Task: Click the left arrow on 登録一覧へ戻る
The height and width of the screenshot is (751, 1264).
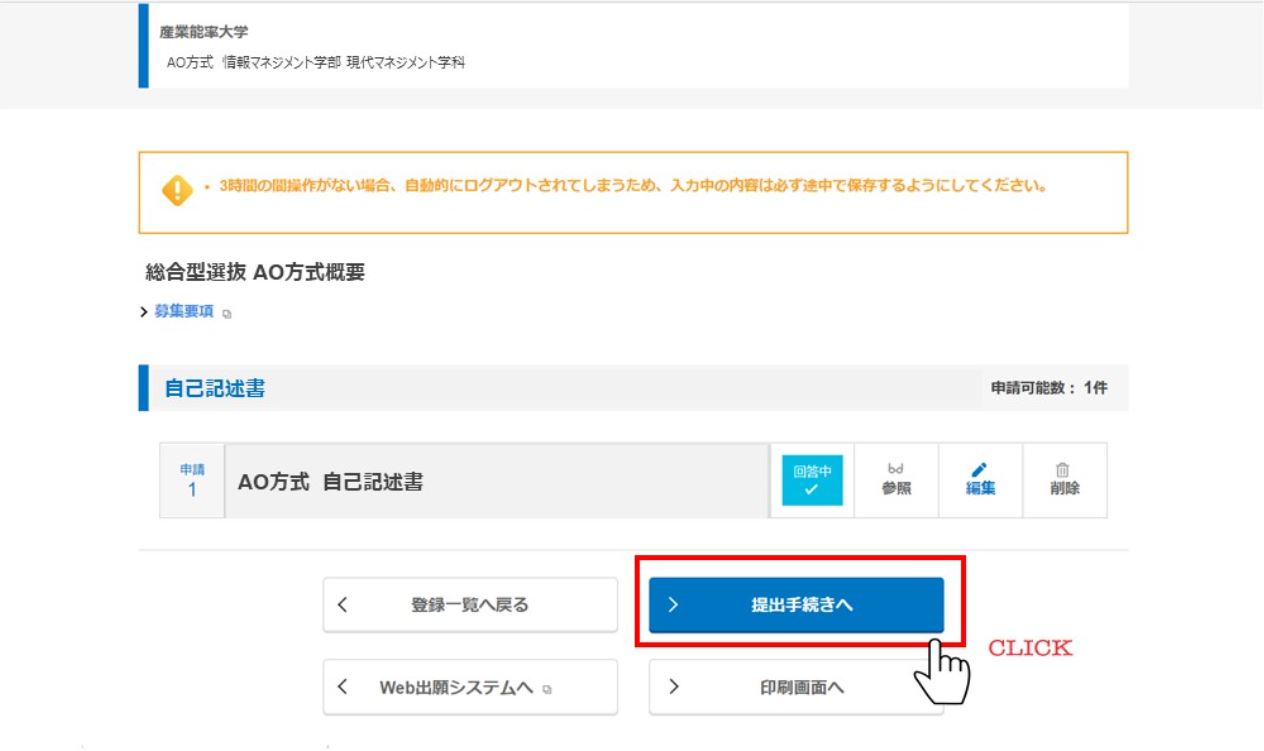Action: pos(343,605)
